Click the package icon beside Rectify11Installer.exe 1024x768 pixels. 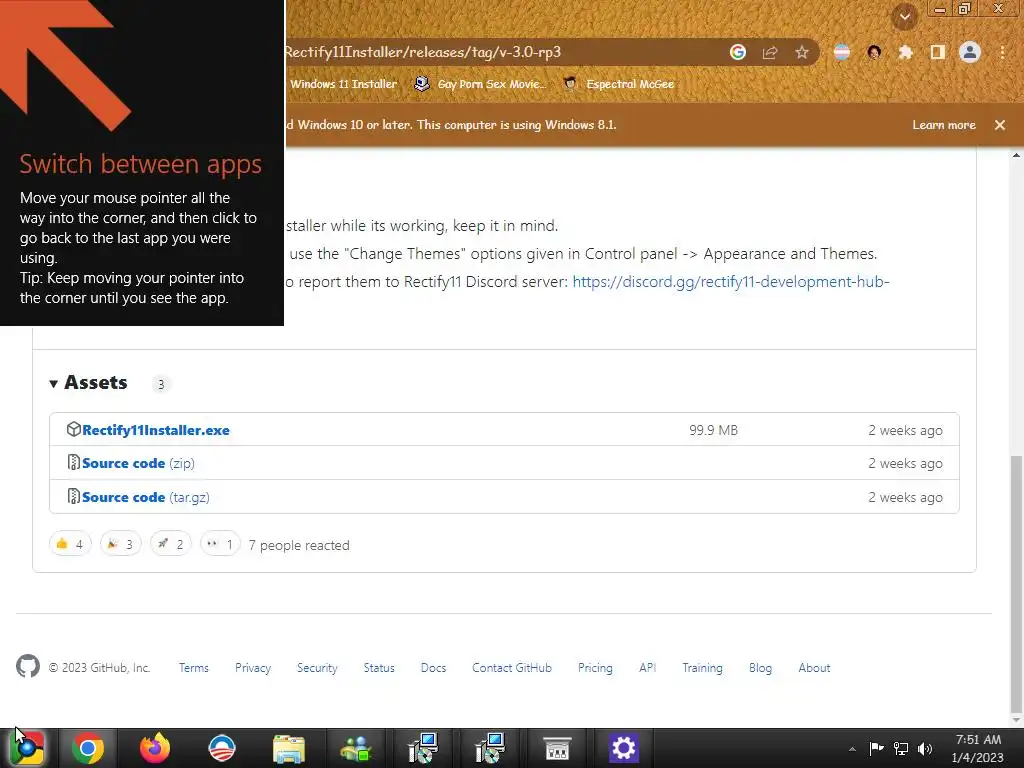[73, 430]
